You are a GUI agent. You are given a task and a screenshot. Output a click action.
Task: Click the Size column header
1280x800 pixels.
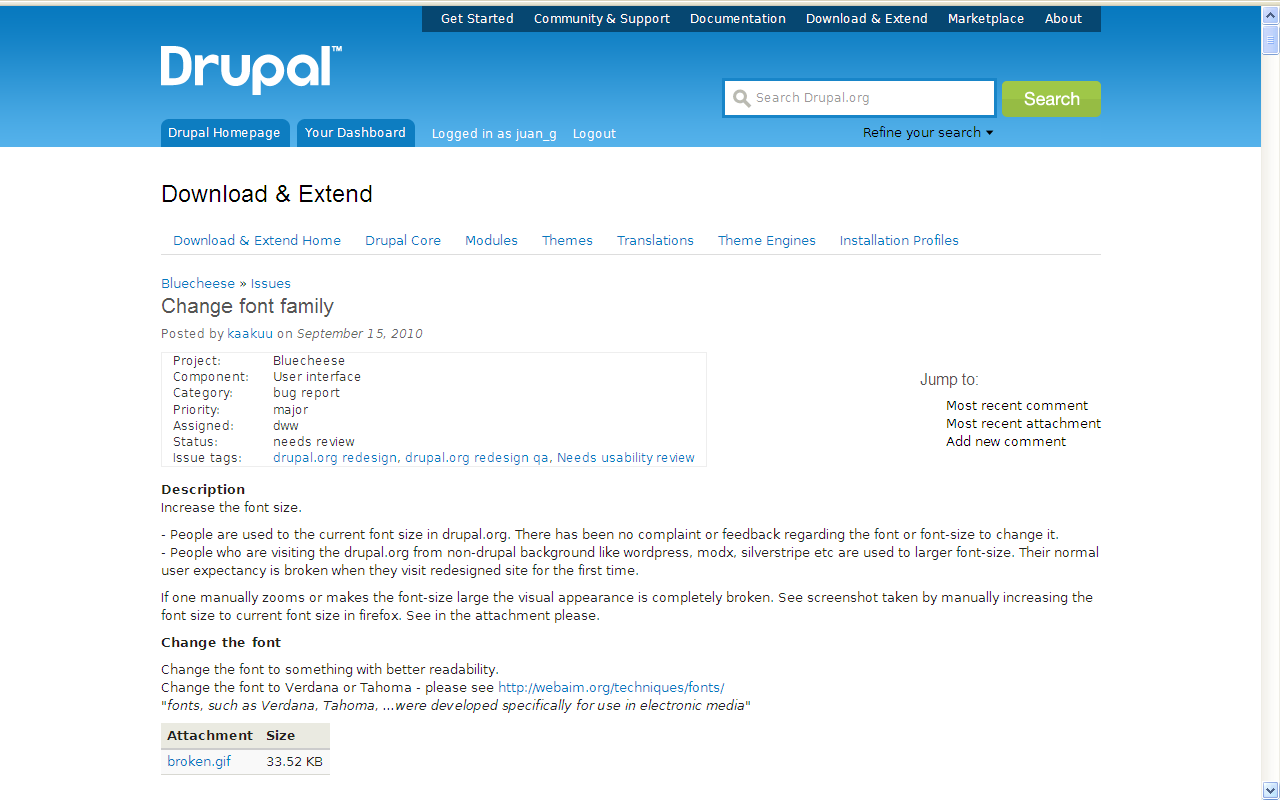pyautogui.click(x=281, y=736)
